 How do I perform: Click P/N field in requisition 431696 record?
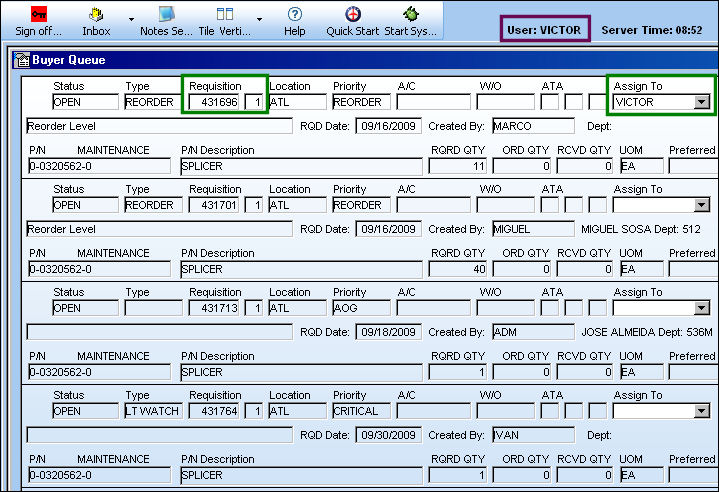click(100, 166)
